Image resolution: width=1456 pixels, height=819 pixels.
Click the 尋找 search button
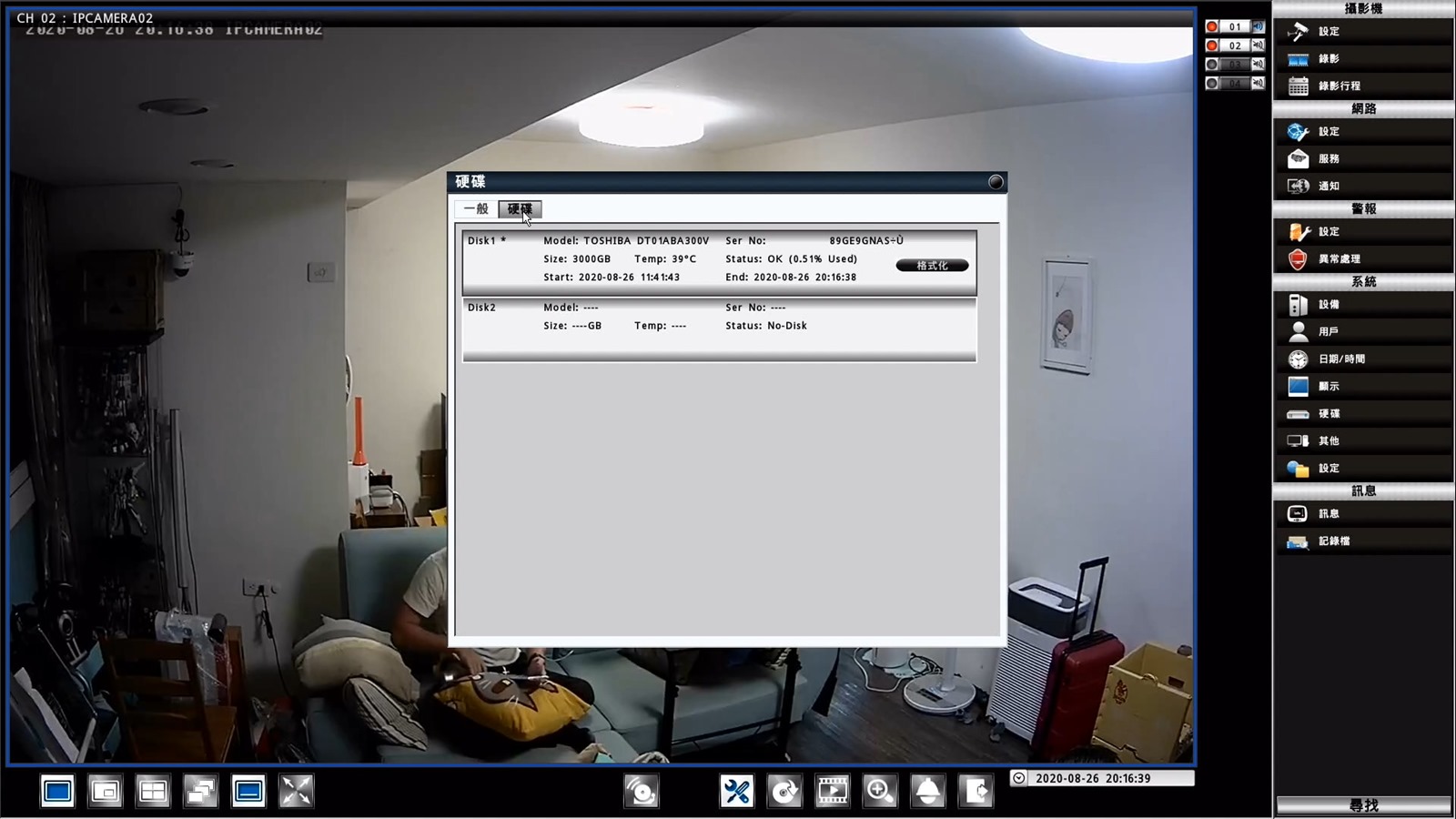pos(1362,805)
